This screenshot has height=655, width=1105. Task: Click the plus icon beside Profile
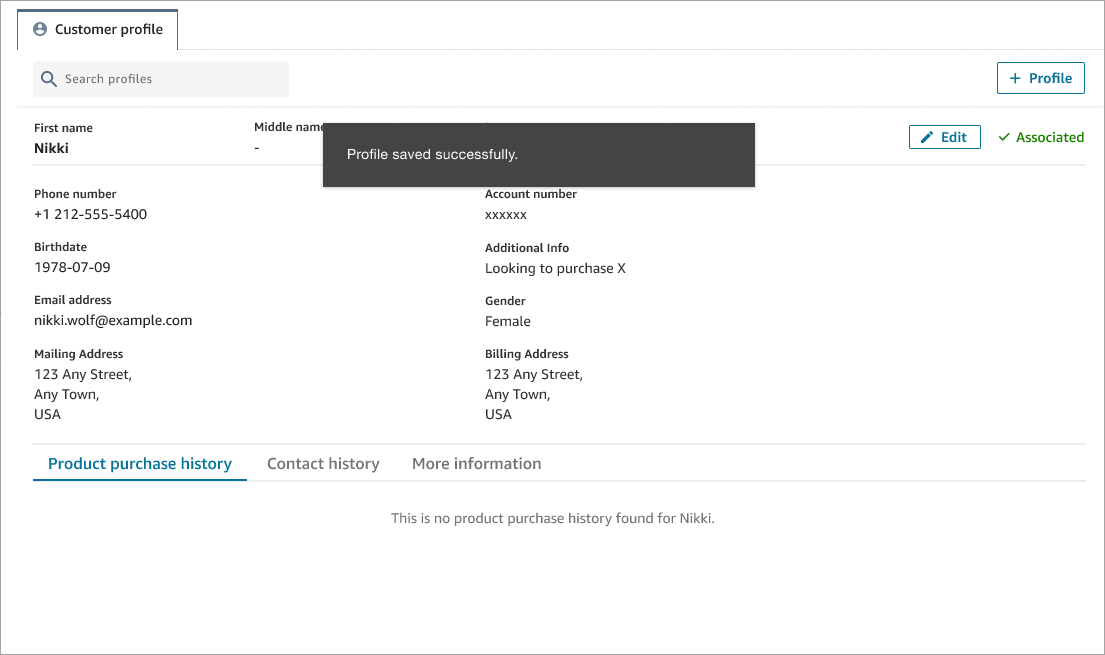(x=1015, y=78)
